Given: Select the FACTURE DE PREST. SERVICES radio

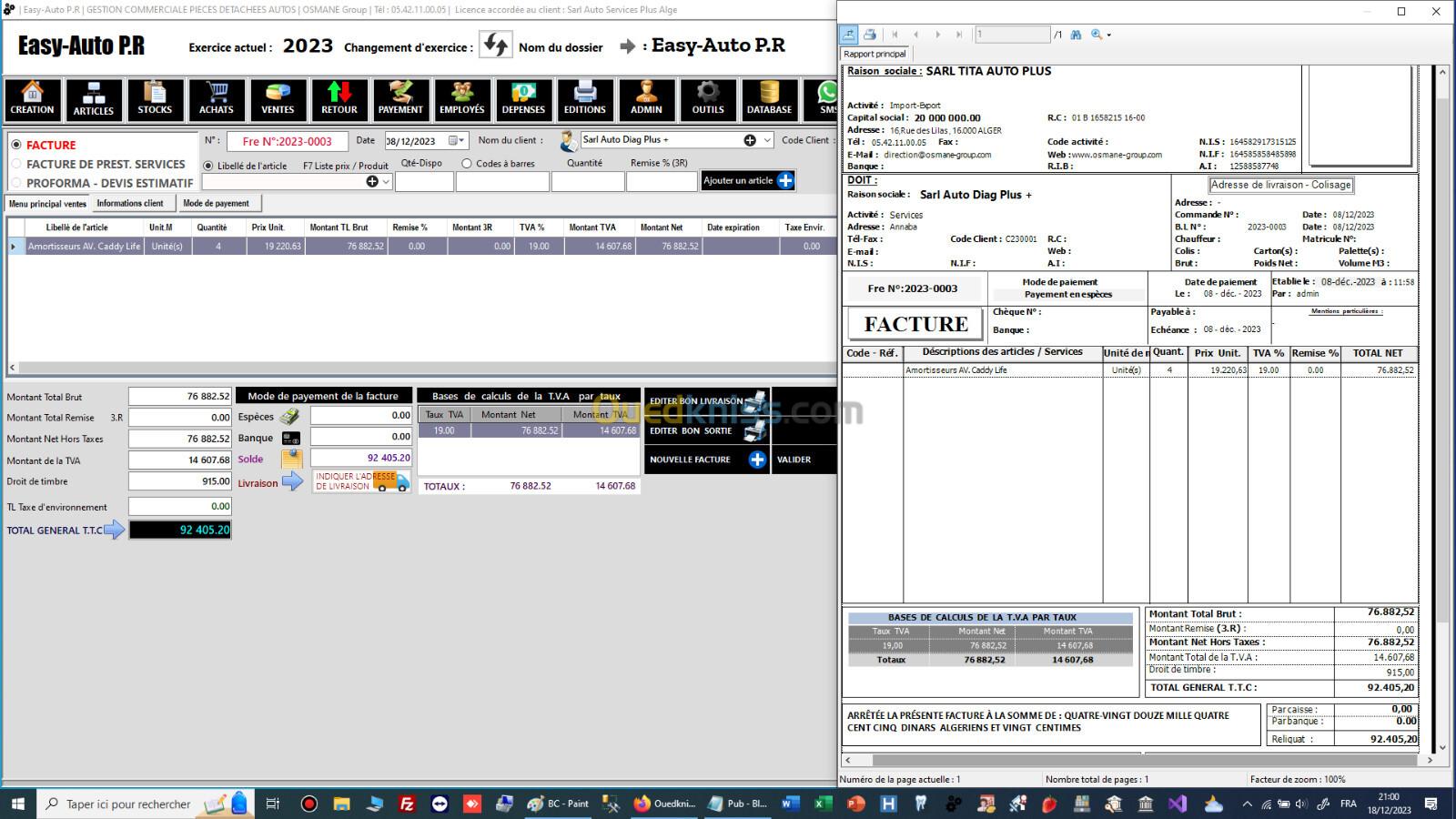Looking at the screenshot, I should click(x=16, y=164).
